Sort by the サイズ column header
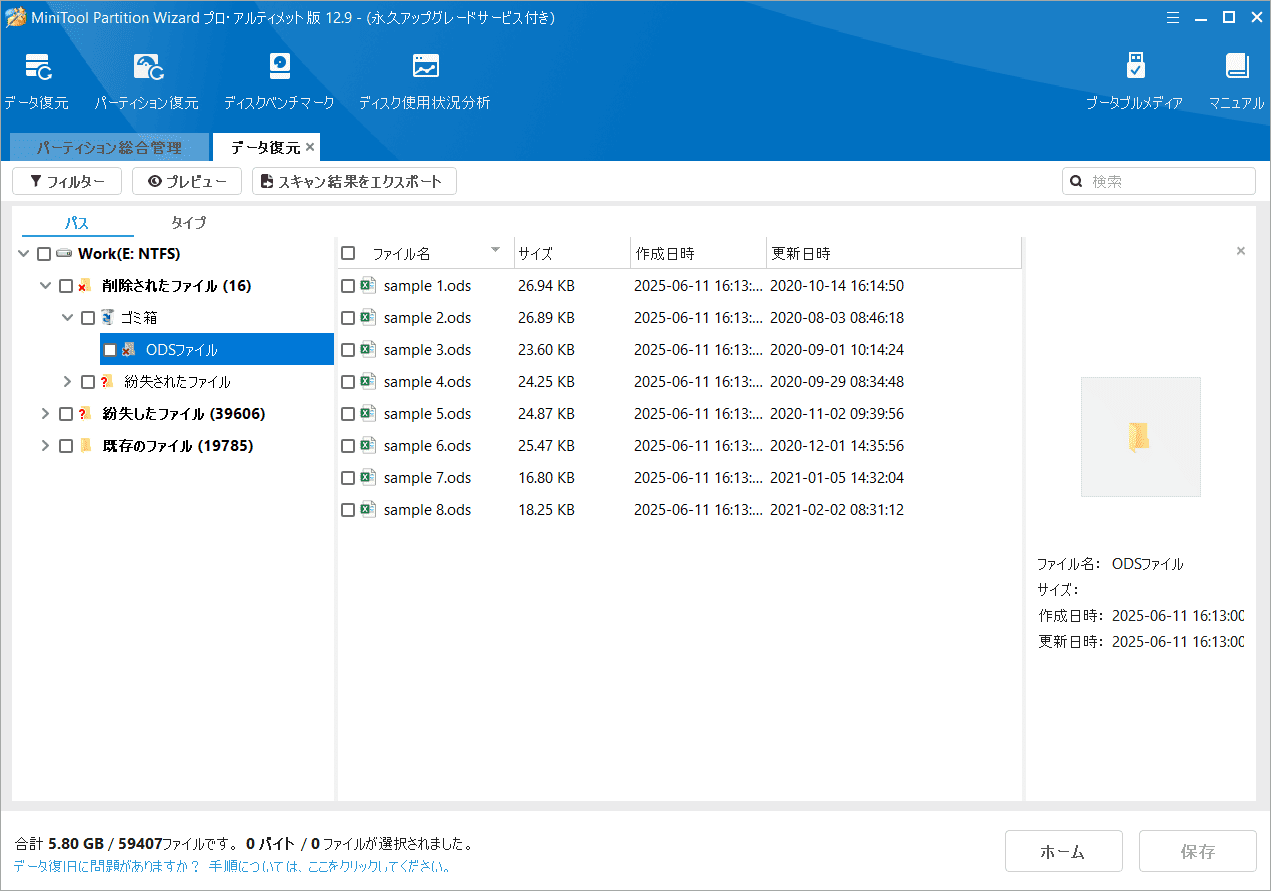The image size is (1271, 891). point(572,253)
